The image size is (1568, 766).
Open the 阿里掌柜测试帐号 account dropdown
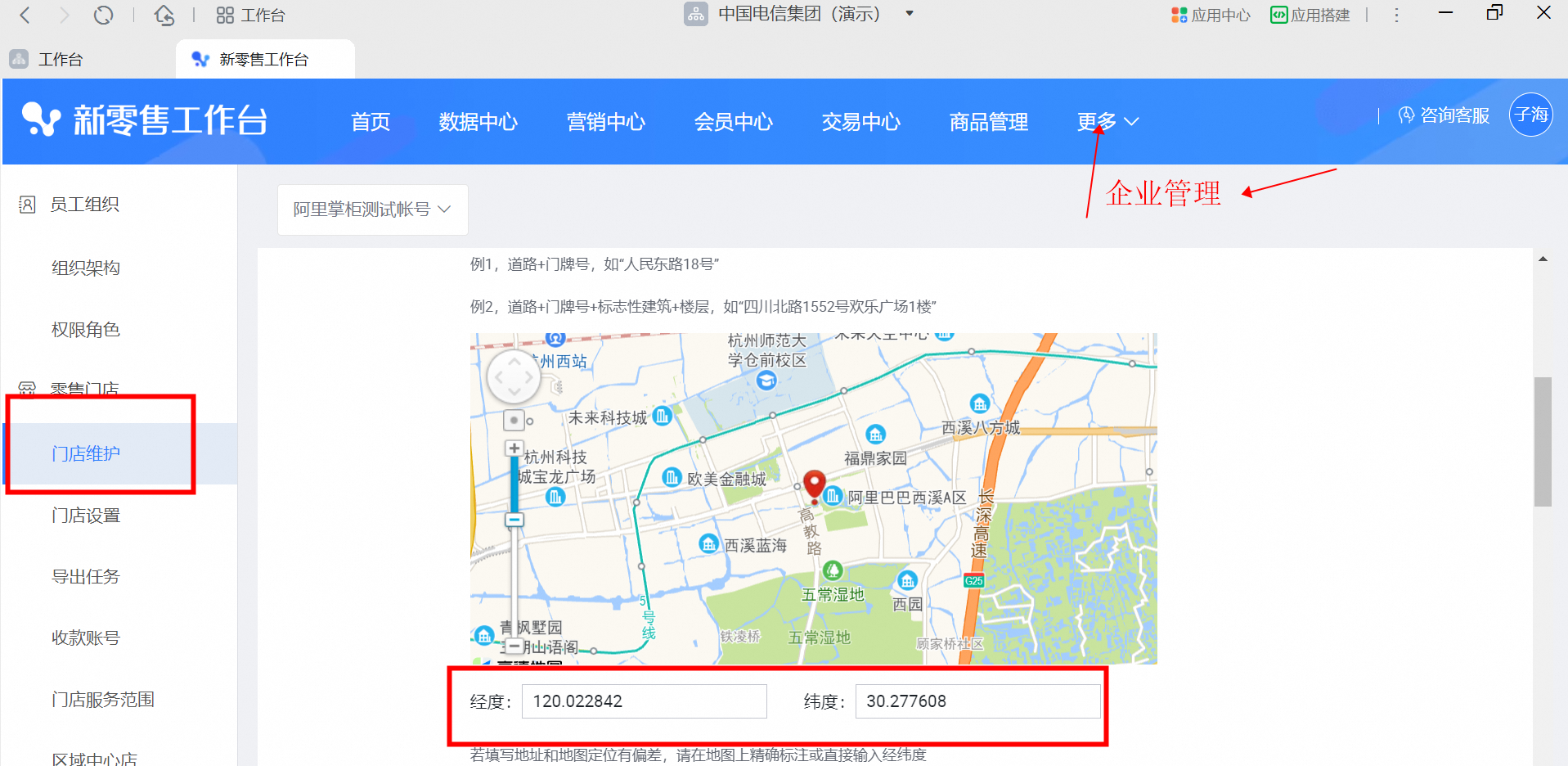[372, 210]
